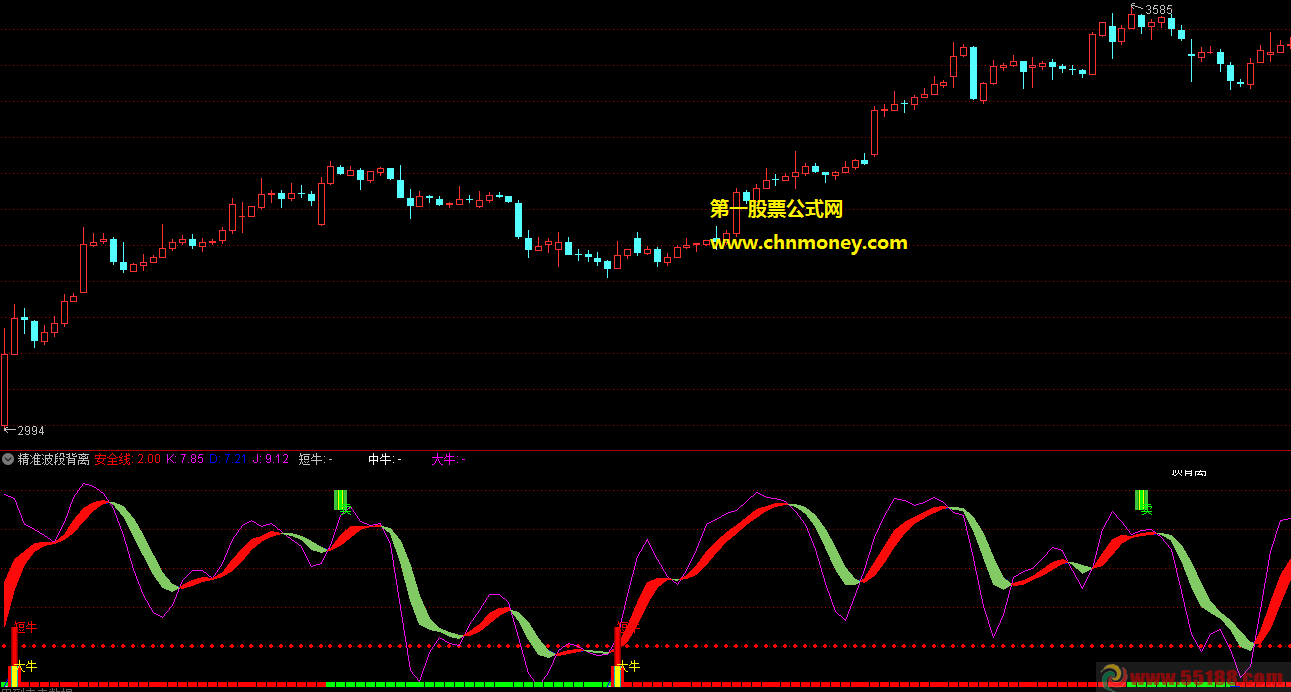Select the later green 卖 sell signal marker
This screenshot has width=1291, height=692.
pos(1143,500)
